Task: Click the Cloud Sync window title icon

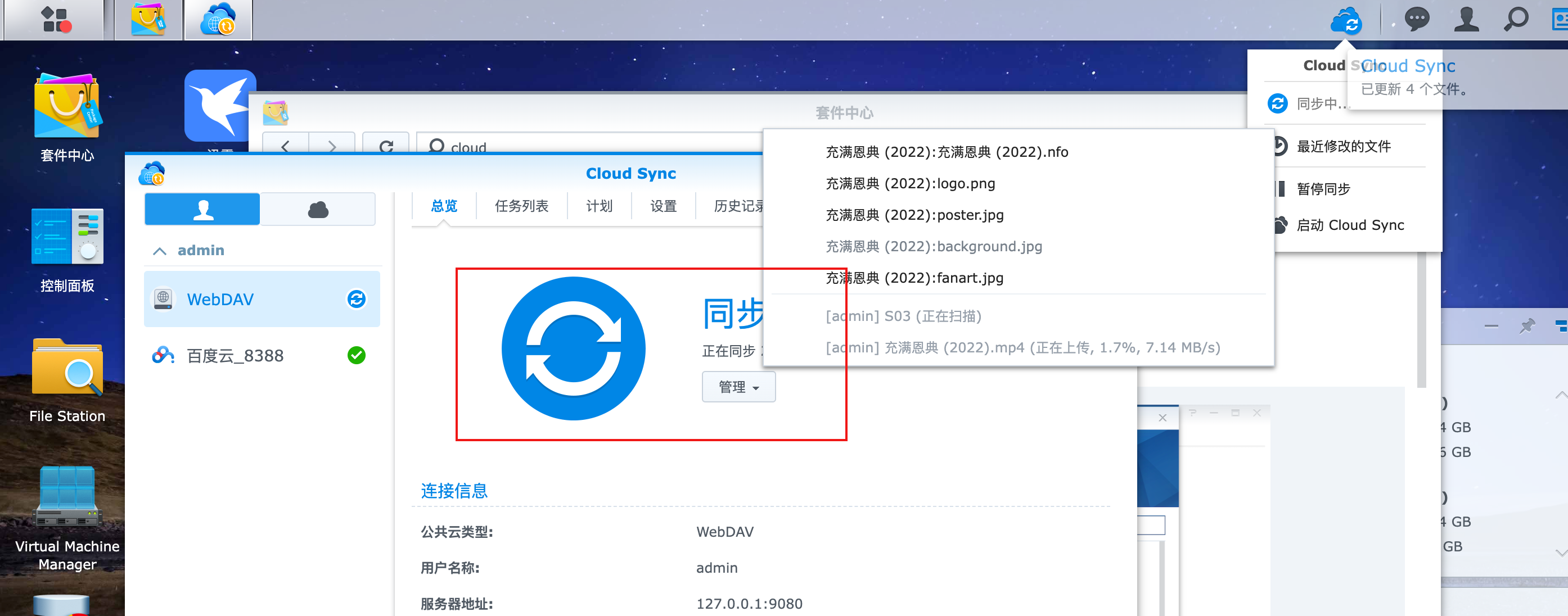Action: (151, 173)
